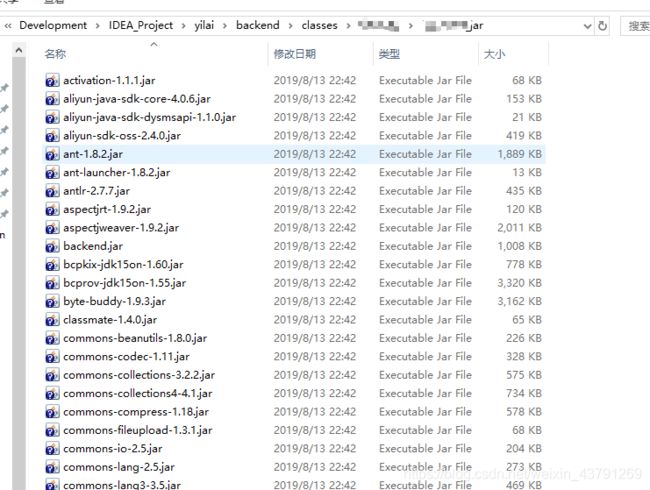Select file name classmate-1.4.0.jar
Viewport: 650px width, 490px height.
110,320
